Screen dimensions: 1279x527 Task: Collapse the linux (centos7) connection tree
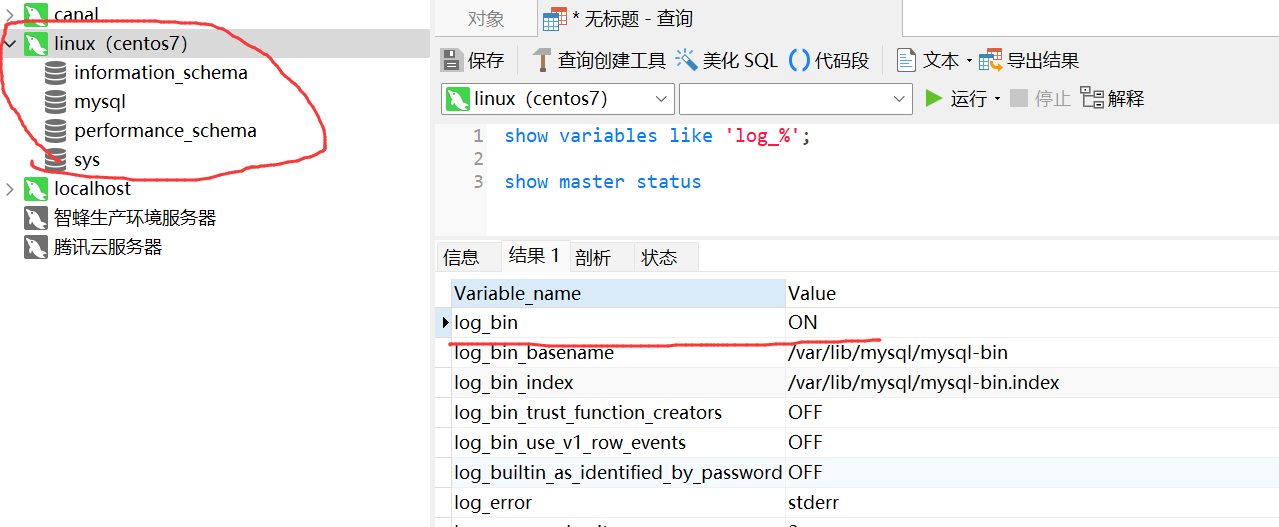10,44
